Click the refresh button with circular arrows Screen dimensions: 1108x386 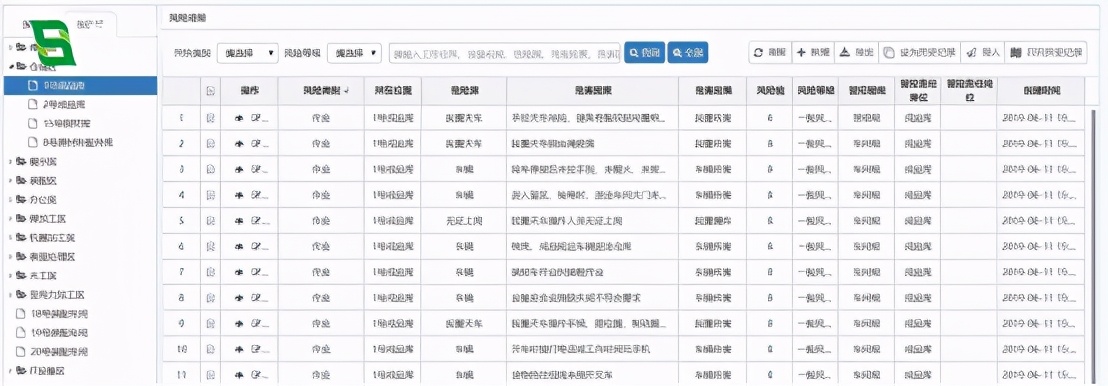[x=770, y=52]
